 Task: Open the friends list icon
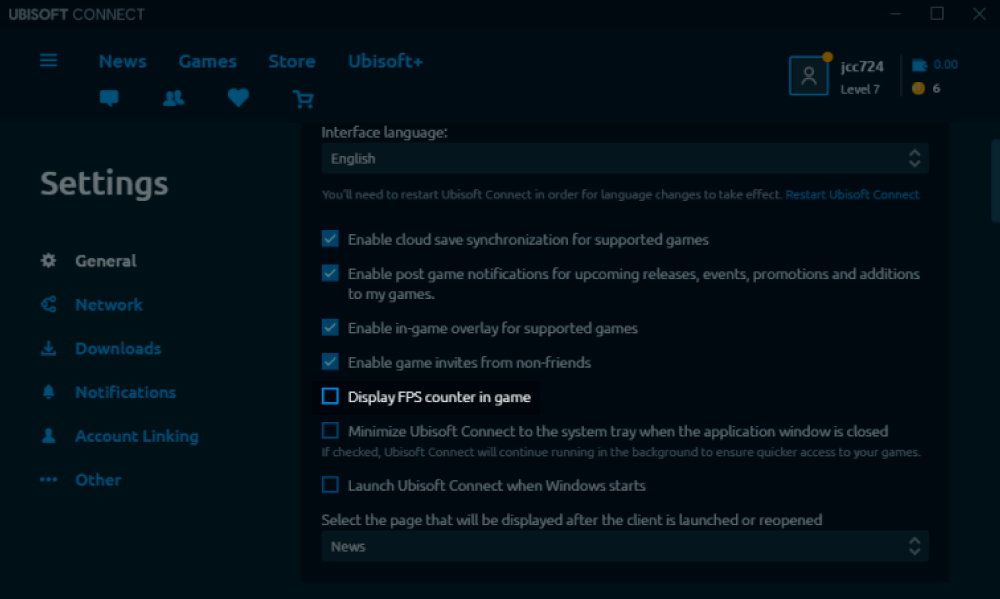[x=174, y=98]
